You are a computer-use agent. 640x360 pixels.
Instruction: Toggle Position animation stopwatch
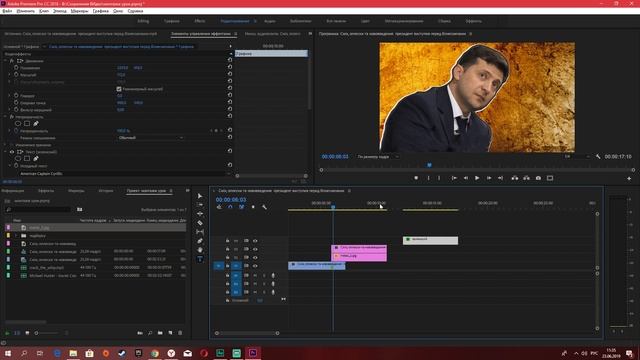[x=16, y=68]
